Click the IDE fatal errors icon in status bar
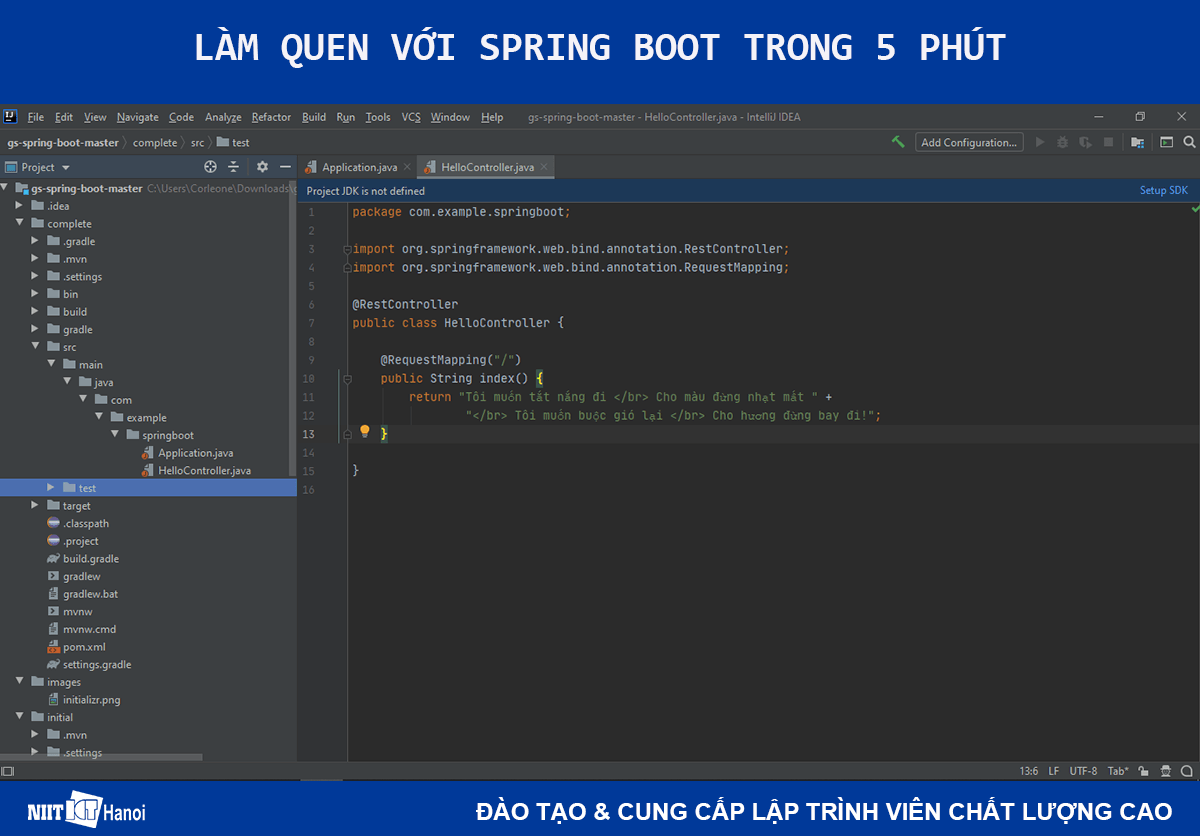This screenshot has width=1200, height=836. (1164, 771)
